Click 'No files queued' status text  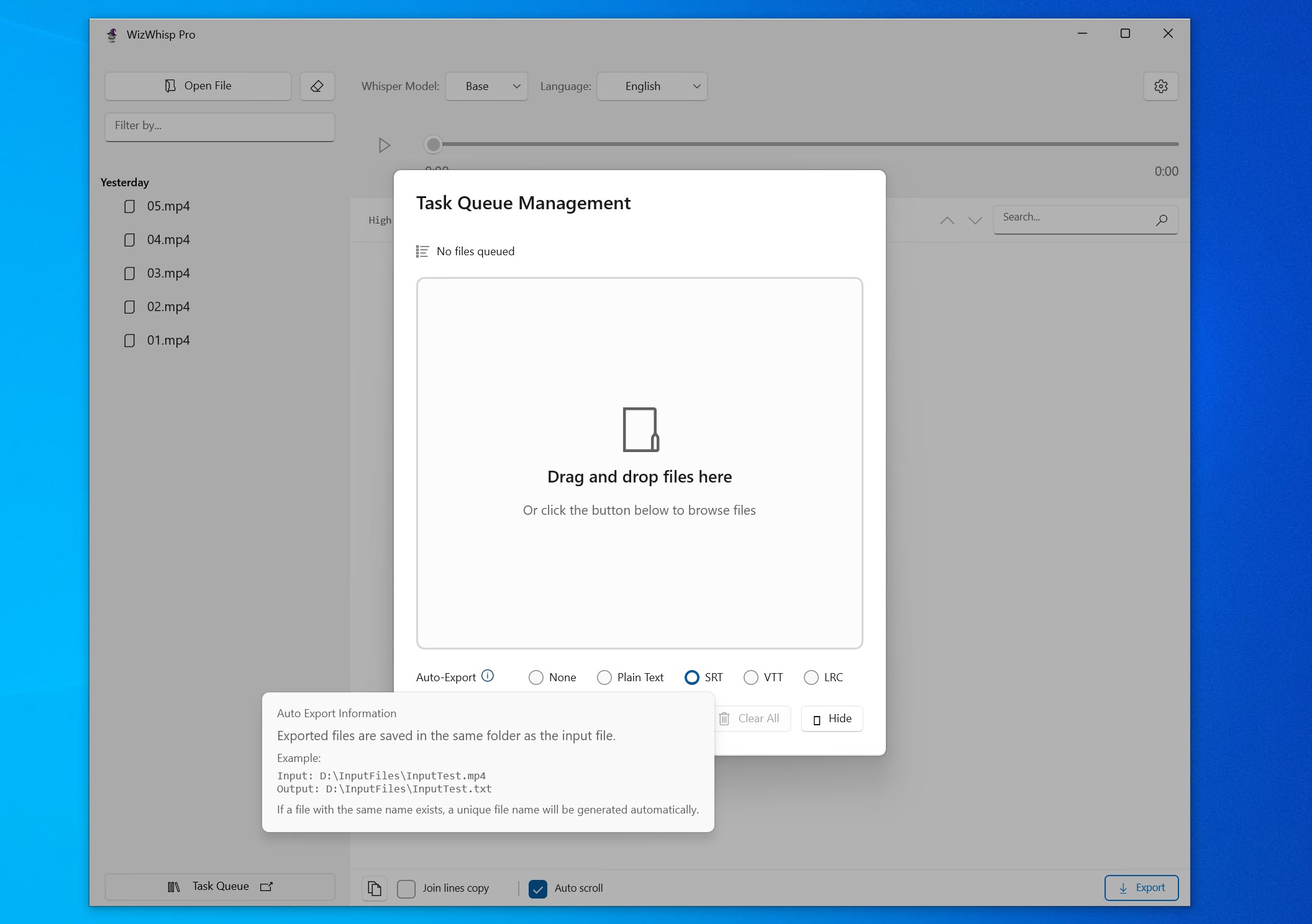pyautogui.click(x=475, y=251)
